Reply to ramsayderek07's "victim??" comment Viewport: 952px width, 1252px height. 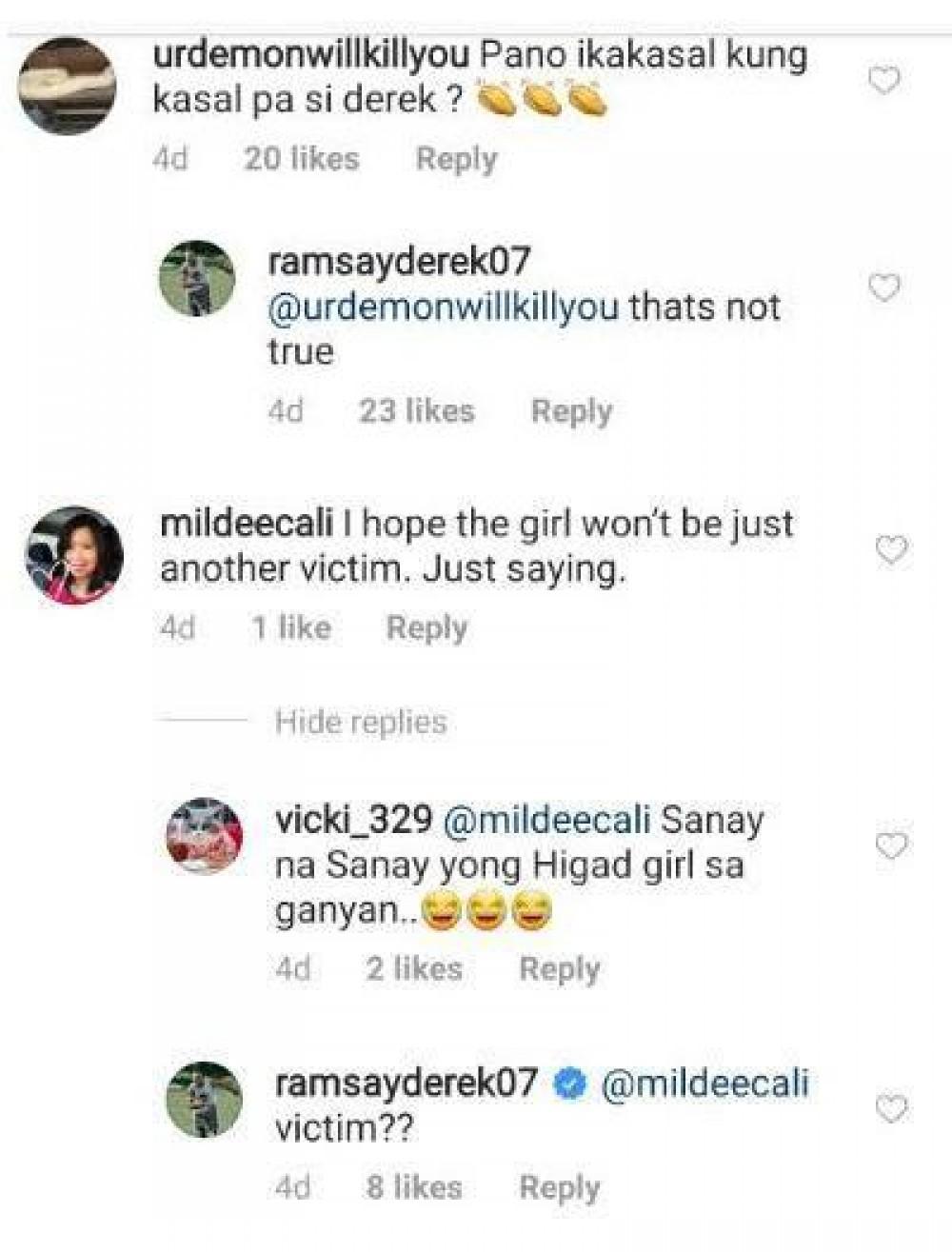click(560, 1187)
